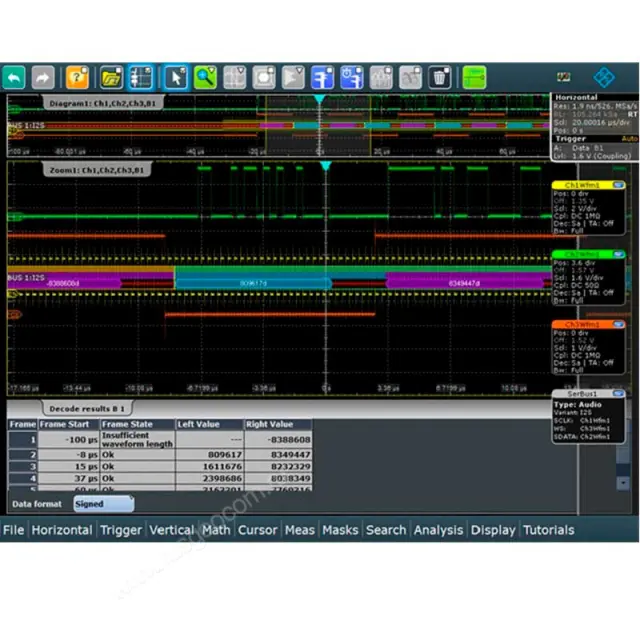Image resolution: width=640 pixels, height=640 pixels.
Task: Activate the zoom magnifier tool
Action: (x=205, y=77)
